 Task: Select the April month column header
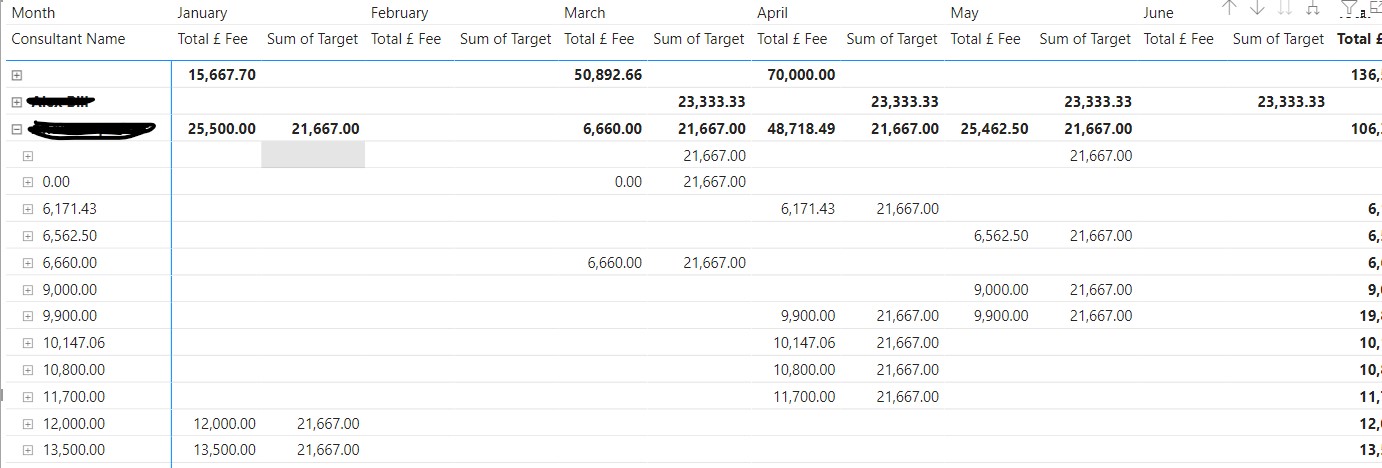coord(772,13)
